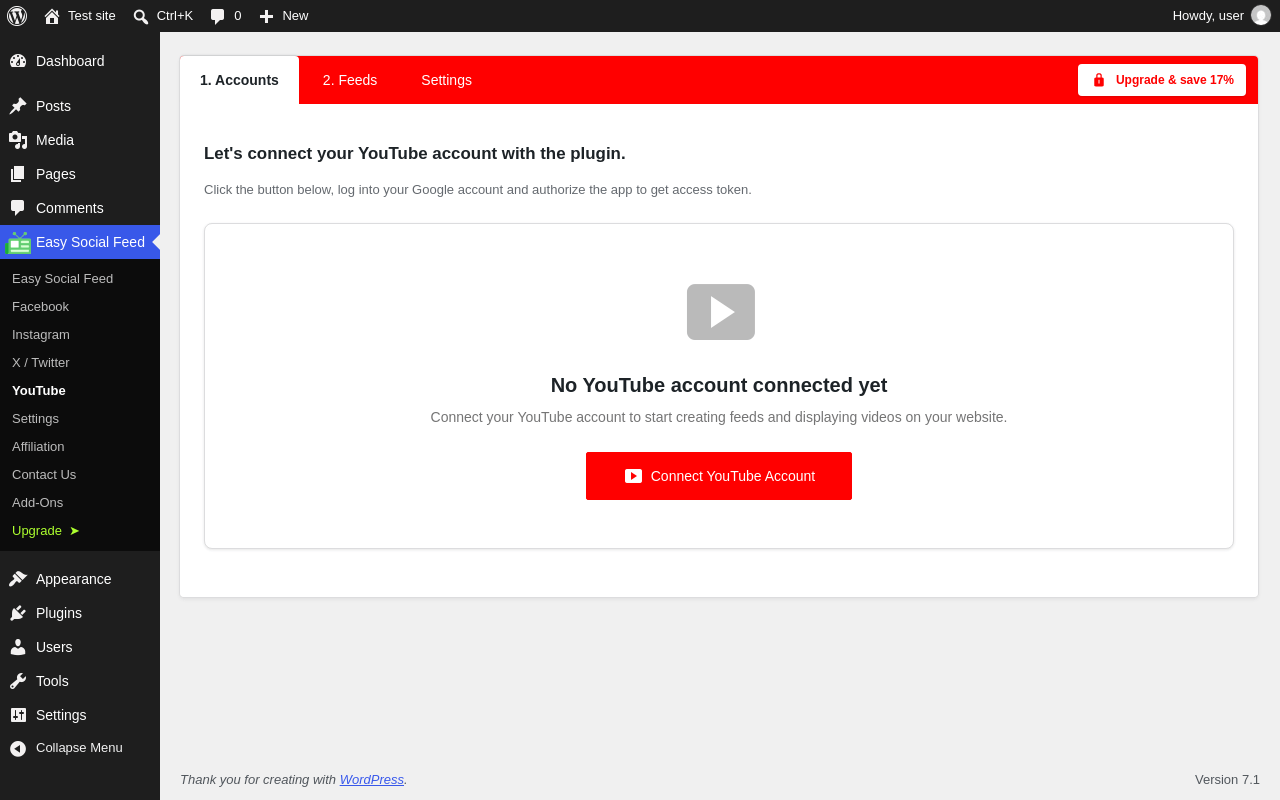
Task: Open the Facebook submenu item
Action: click(x=80, y=307)
